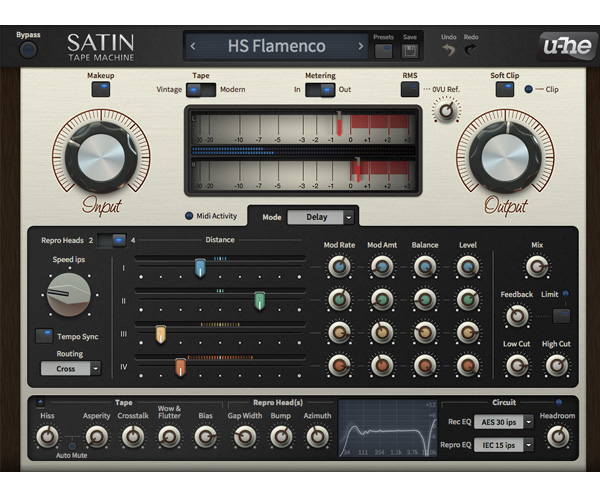
Task: Click the green Balance knob row II
Action: click(x=425, y=300)
